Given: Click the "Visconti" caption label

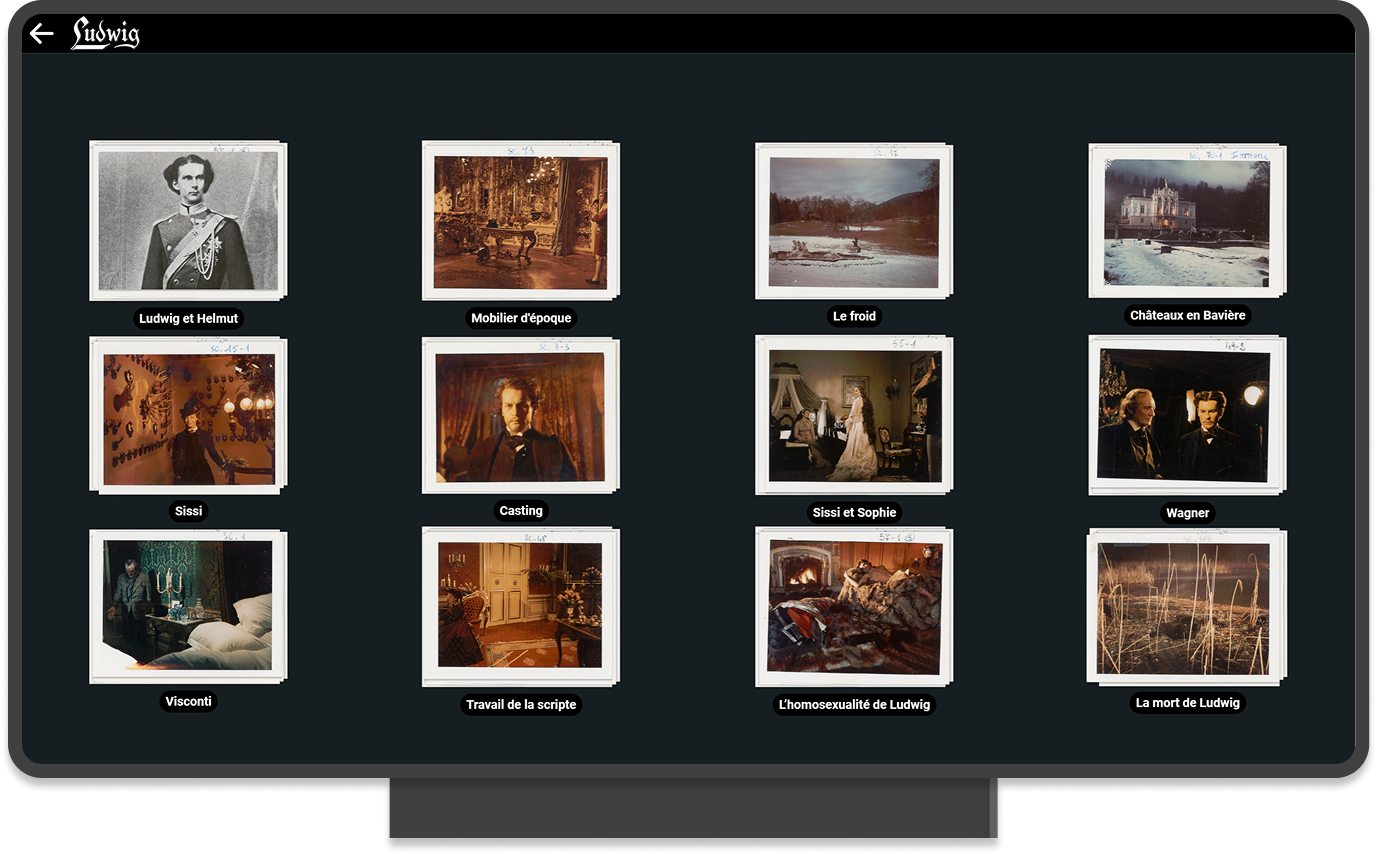Looking at the screenshot, I should (188, 701).
